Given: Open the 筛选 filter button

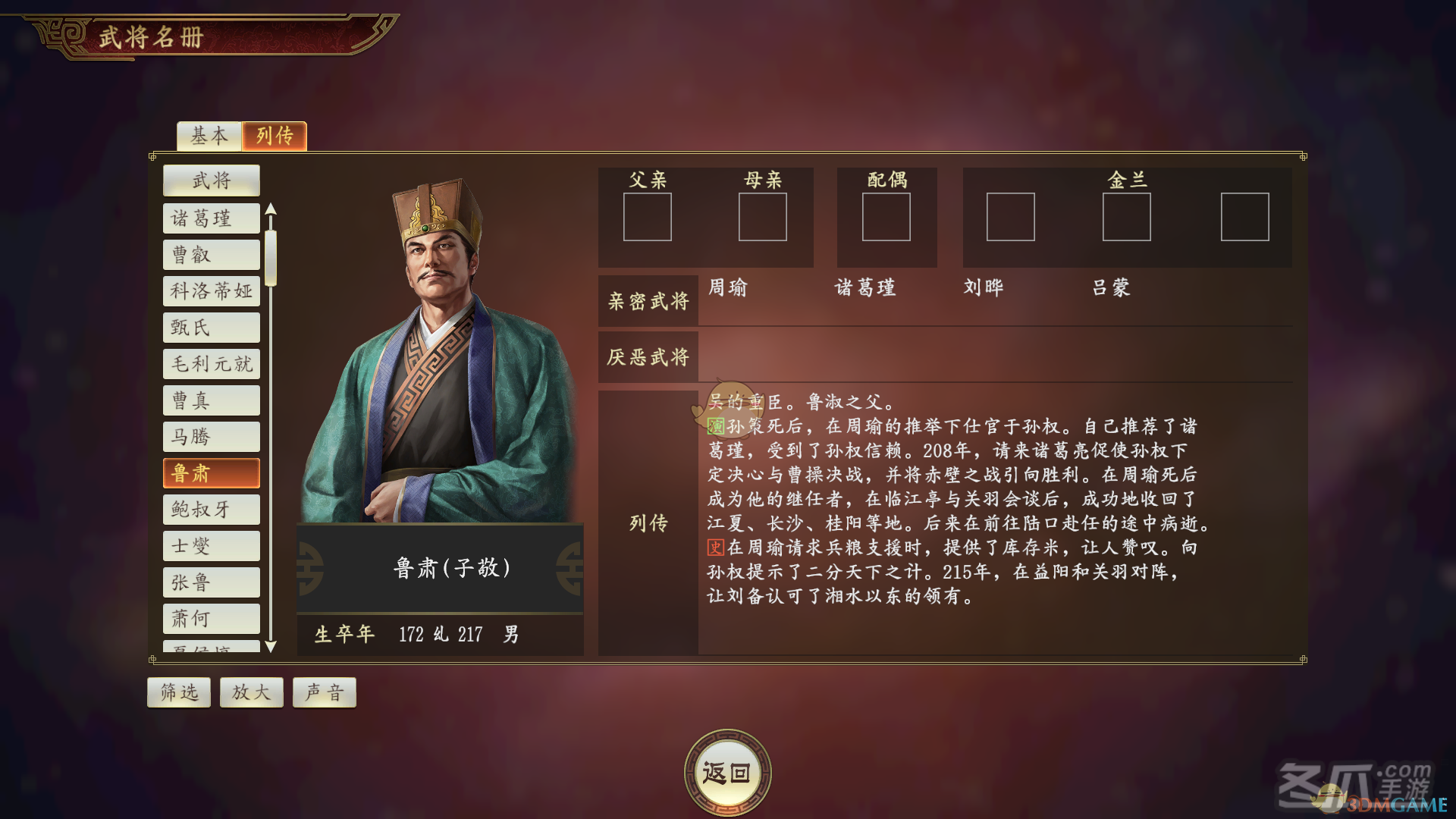Looking at the screenshot, I should tap(179, 692).
